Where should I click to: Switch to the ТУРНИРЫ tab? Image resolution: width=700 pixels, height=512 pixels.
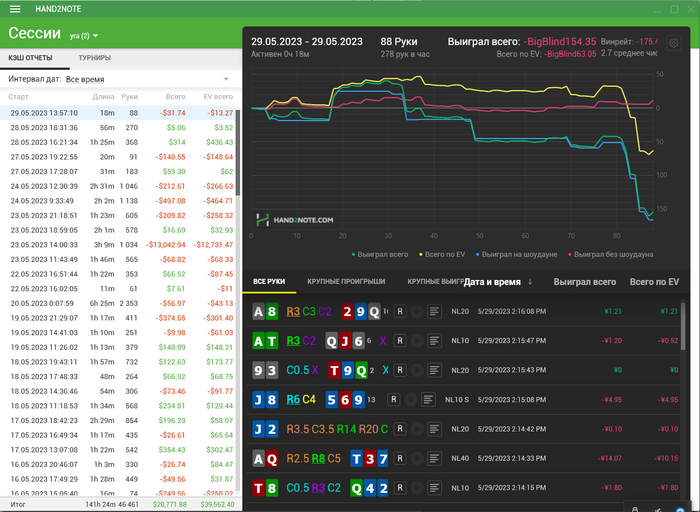95,58
